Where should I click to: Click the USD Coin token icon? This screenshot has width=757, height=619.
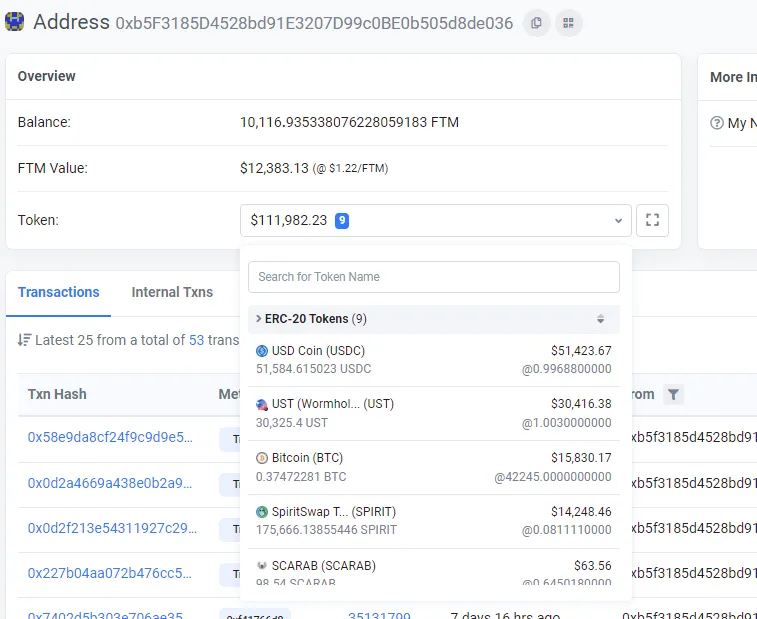262,351
